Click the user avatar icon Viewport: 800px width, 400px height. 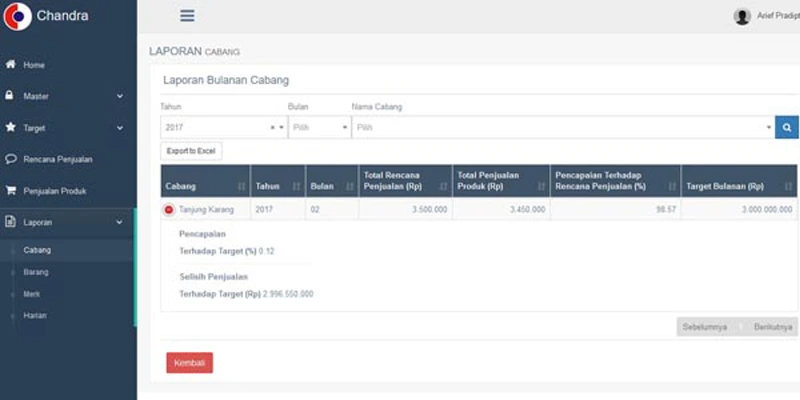[742, 16]
